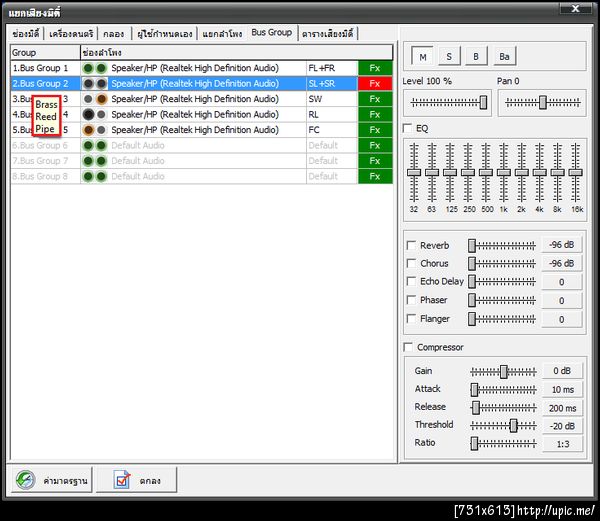Switch to the แยกลำโพง tab

pos(222,34)
